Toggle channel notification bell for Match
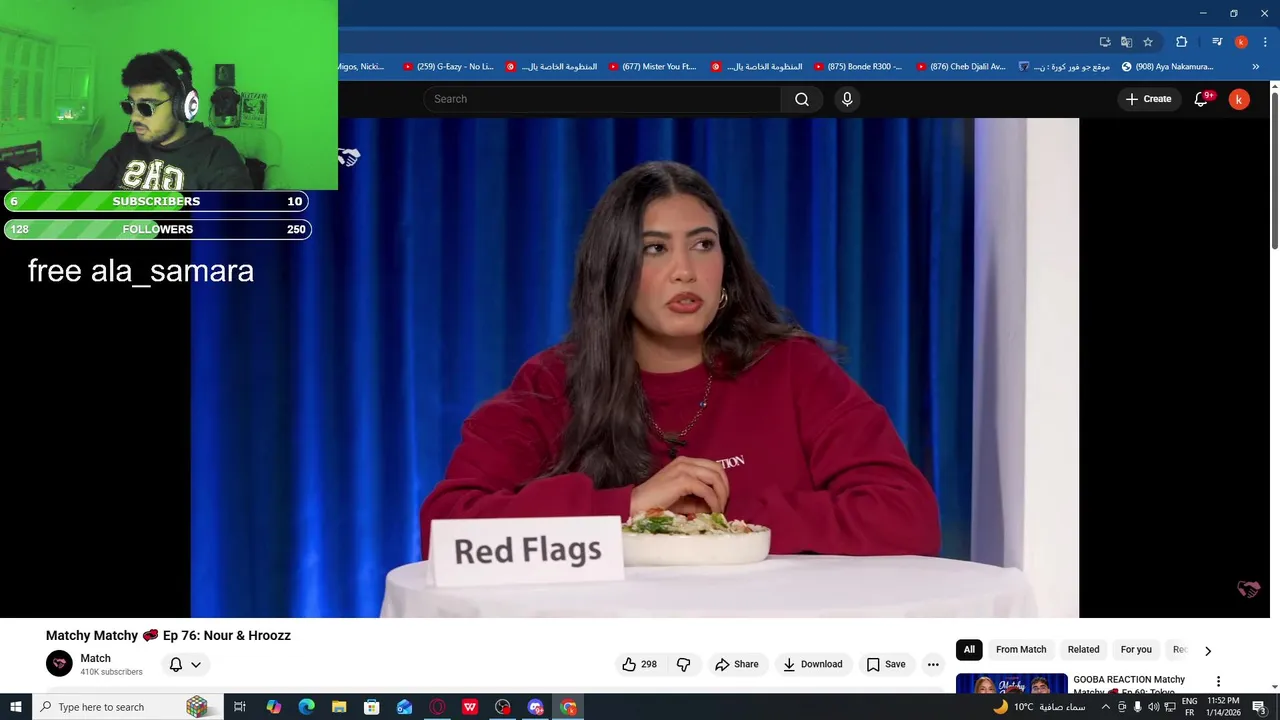 176,664
